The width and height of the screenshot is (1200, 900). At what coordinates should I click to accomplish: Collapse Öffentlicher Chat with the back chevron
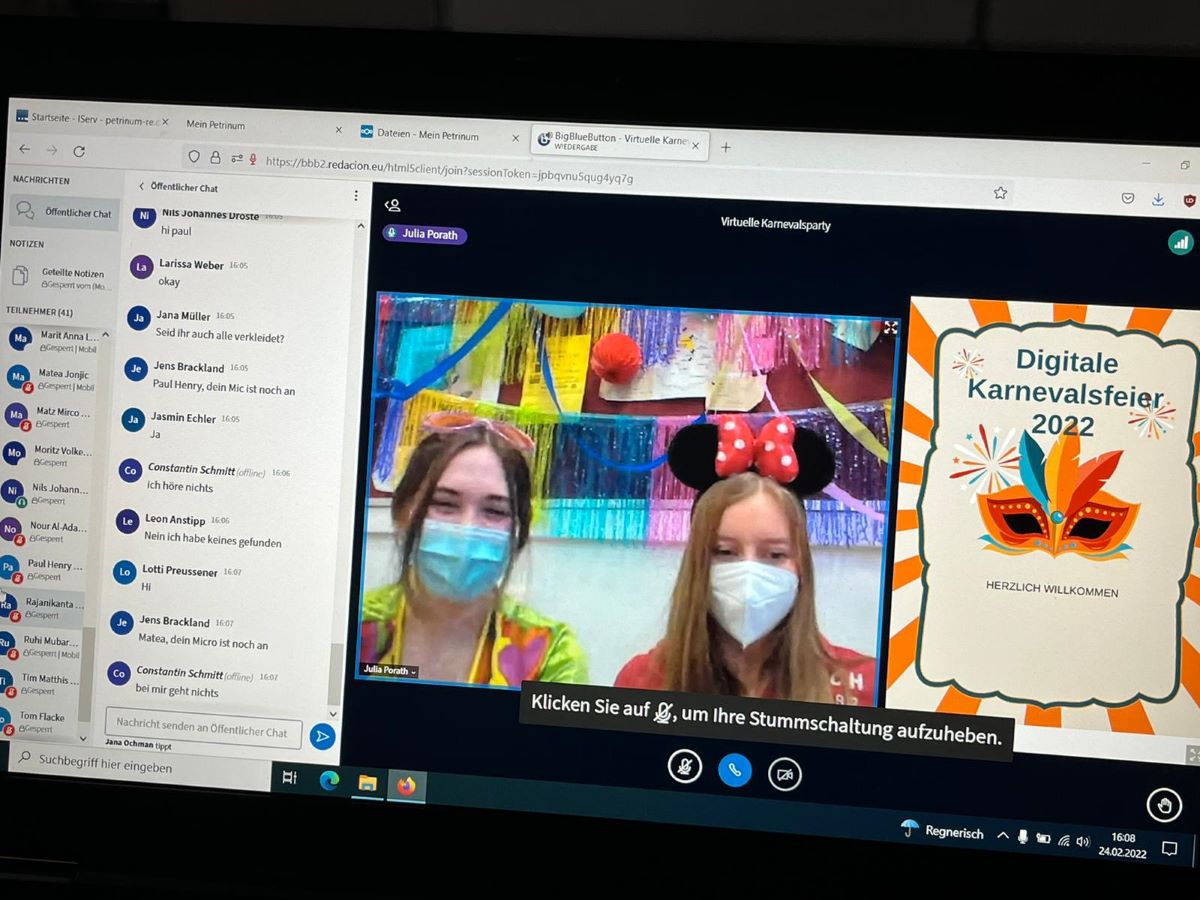(x=142, y=186)
